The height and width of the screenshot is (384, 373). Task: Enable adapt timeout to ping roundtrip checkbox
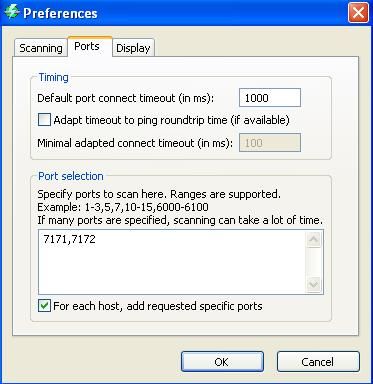point(44,119)
